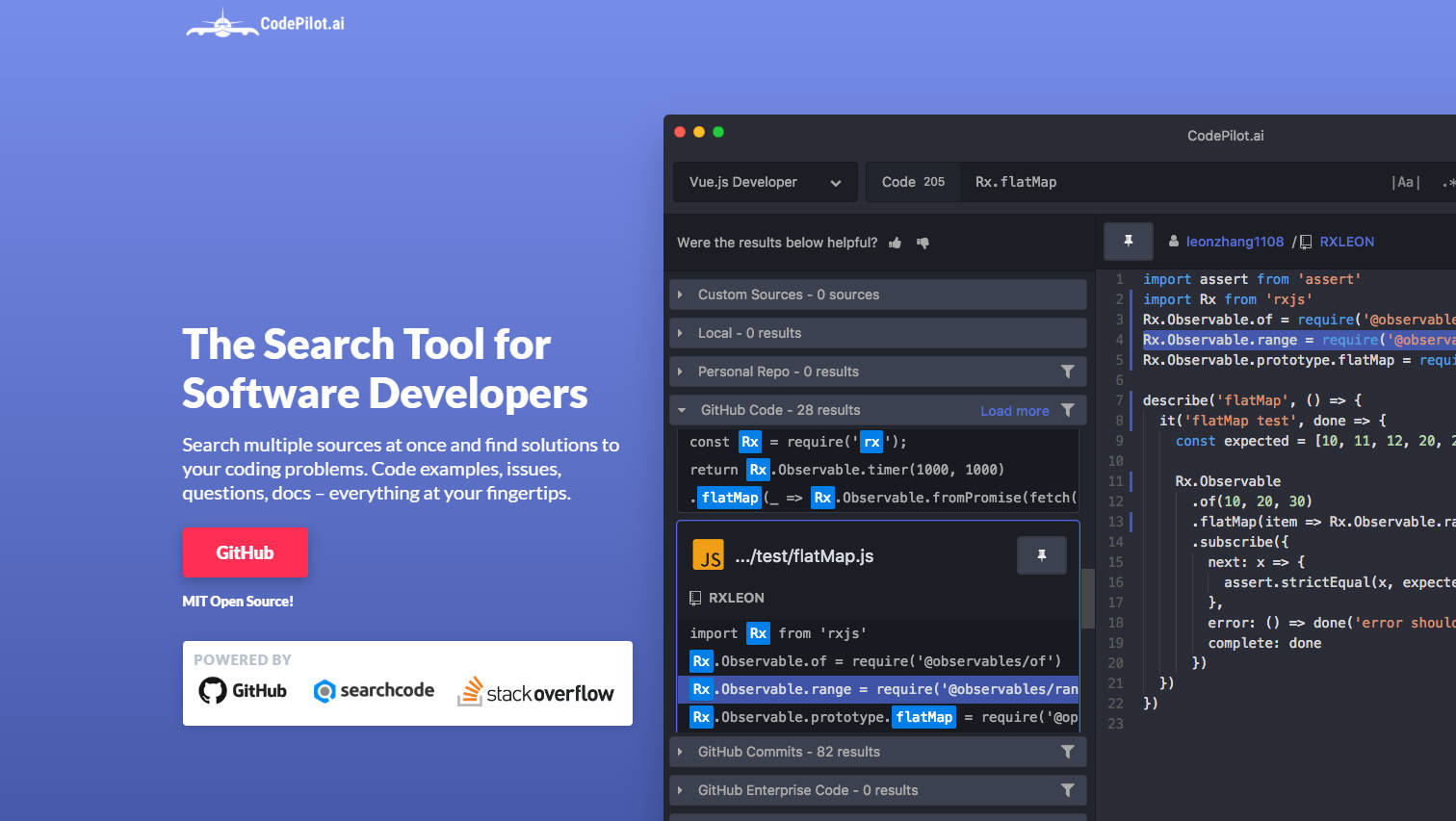The height and width of the screenshot is (821, 1456).
Task: Click the filter icon on Personal Repo row
Action: pos(1068,372)
